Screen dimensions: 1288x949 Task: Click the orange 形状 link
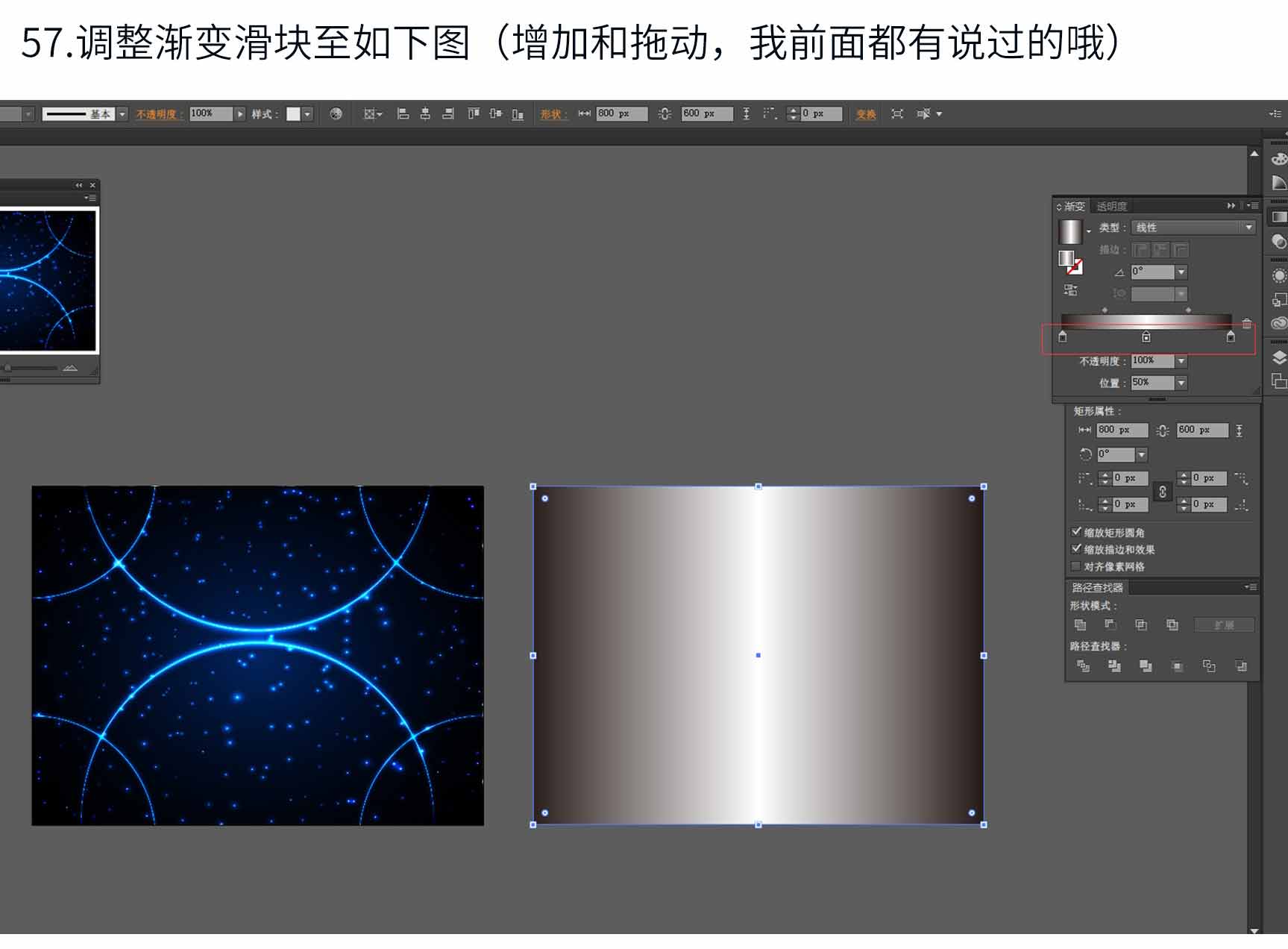[554, 114]
